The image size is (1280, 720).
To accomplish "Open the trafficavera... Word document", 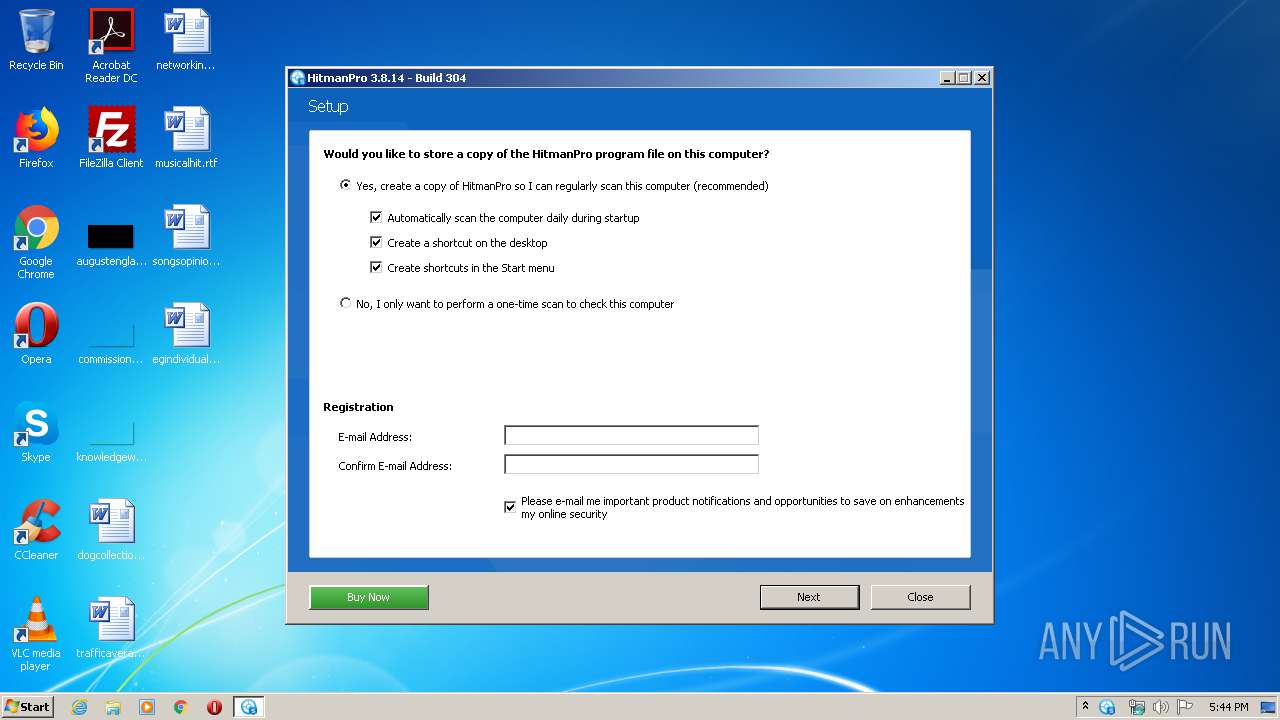I will [x=111, y=628].
